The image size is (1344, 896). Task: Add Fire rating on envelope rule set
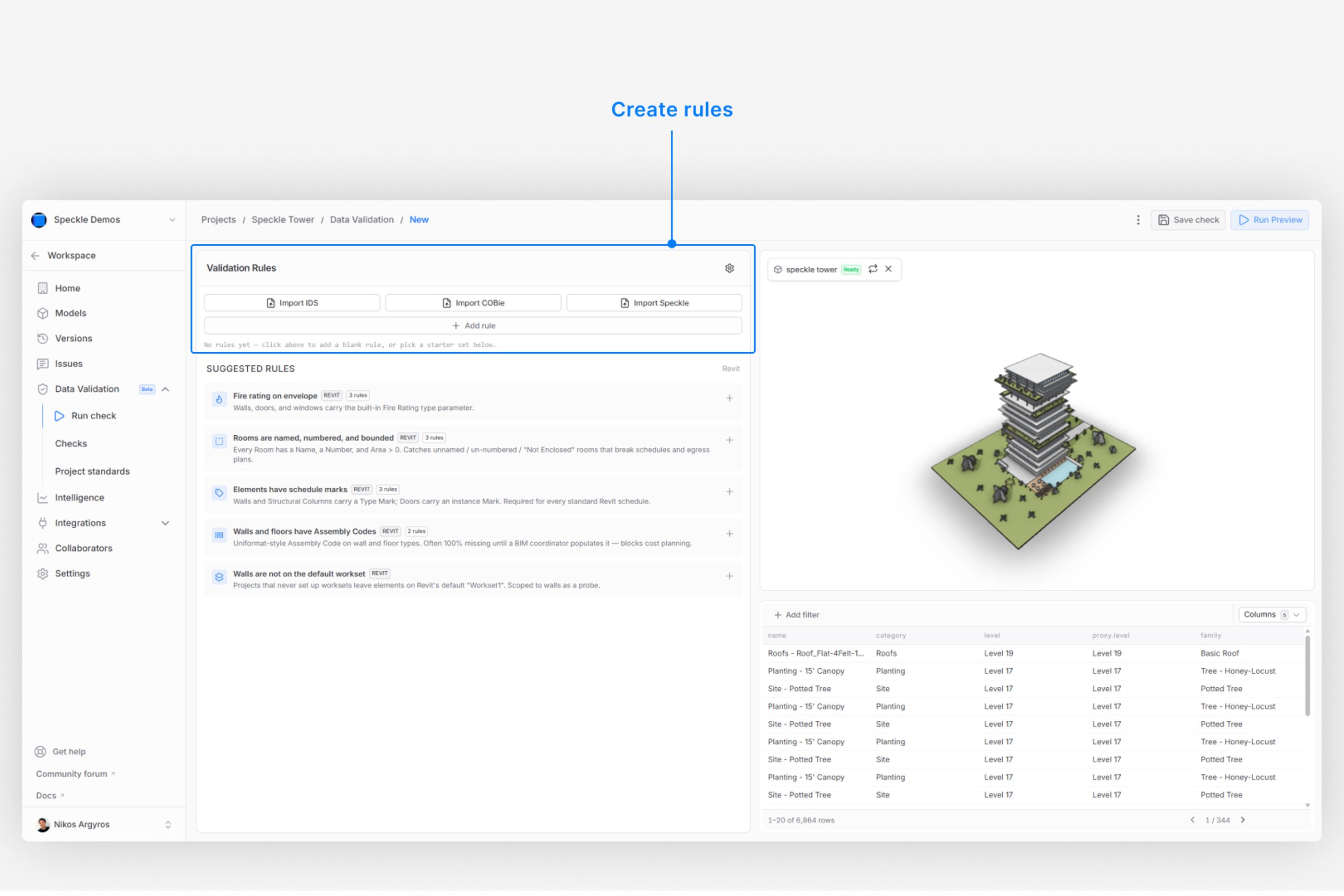click(730, 398)
